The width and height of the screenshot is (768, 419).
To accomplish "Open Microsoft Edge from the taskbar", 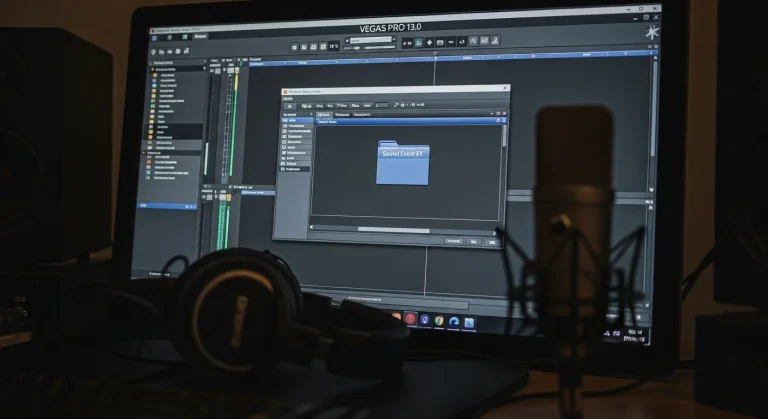I will [454, 322].
